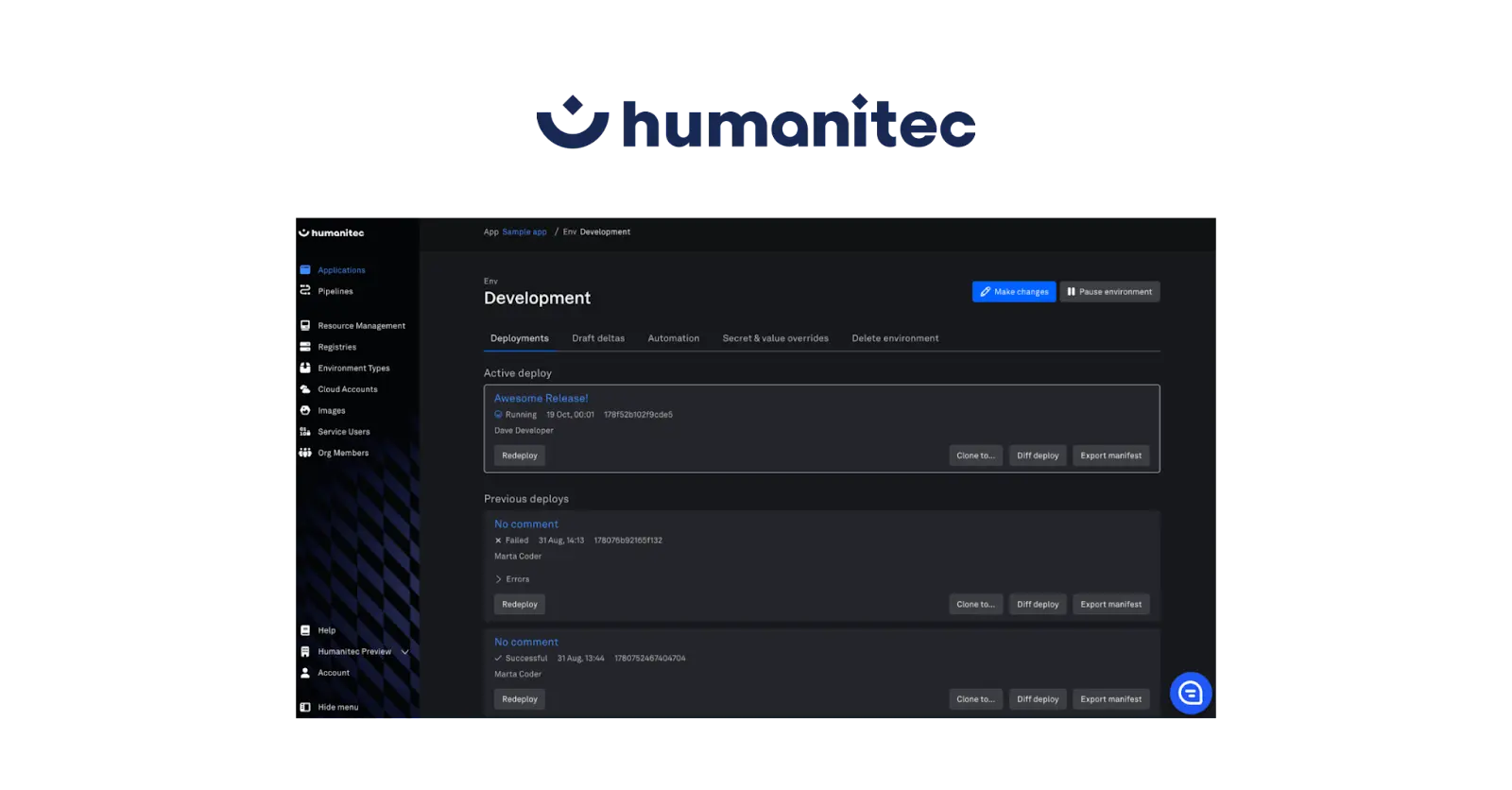Click the humanitec logo in sidebar

click(332, 232)
